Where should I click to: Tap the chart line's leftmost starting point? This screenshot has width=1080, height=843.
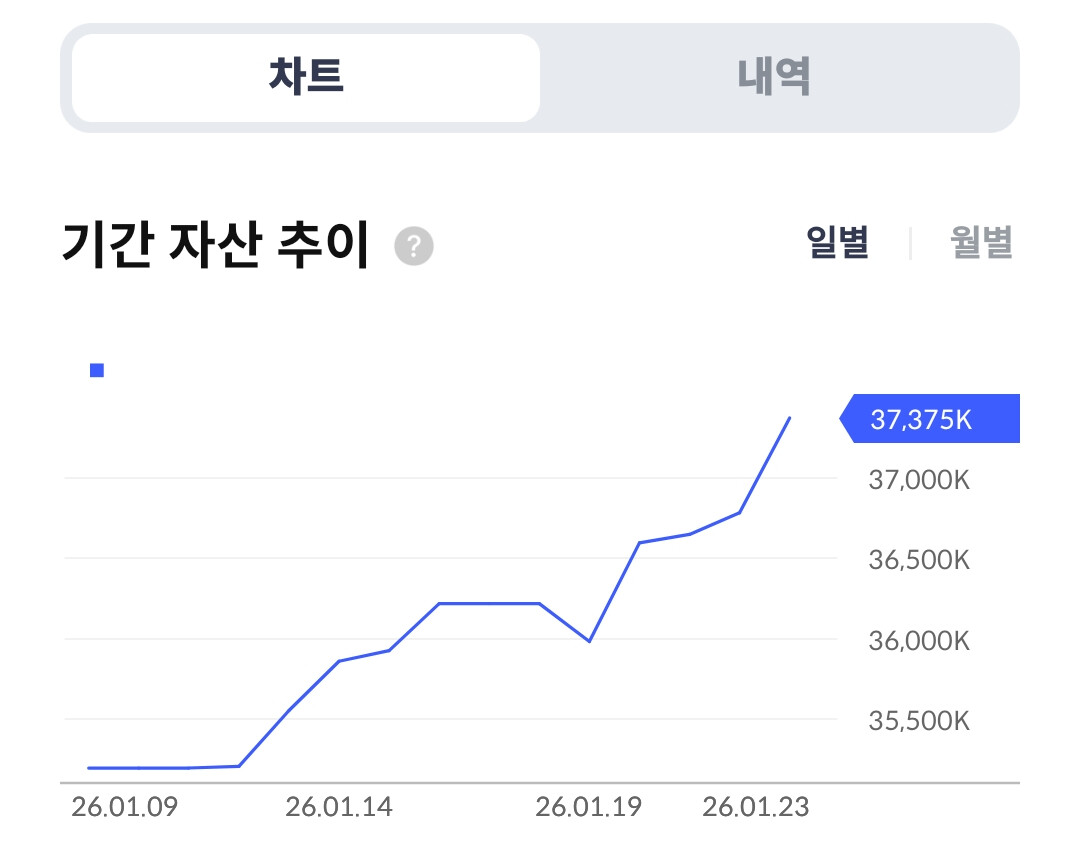89,768
